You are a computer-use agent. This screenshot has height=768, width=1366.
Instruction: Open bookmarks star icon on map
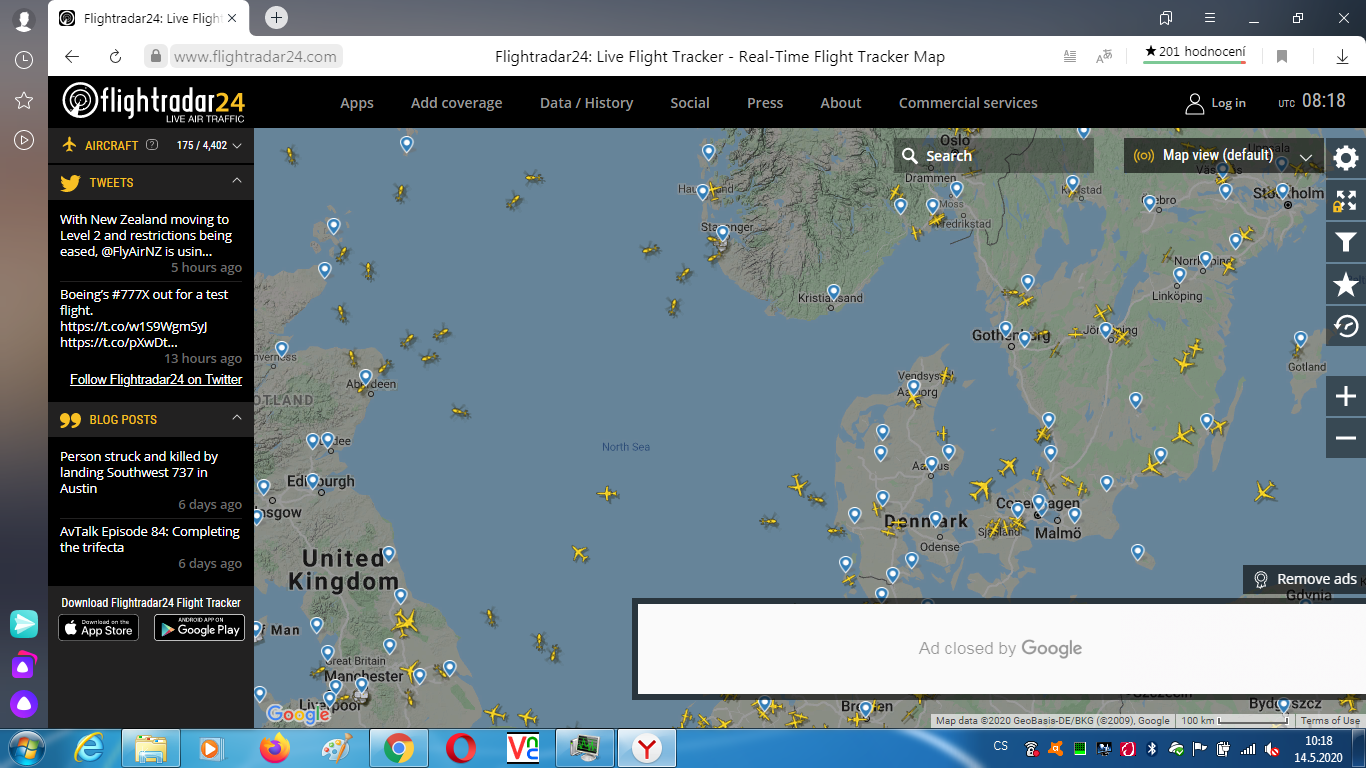coord(1346,285)
